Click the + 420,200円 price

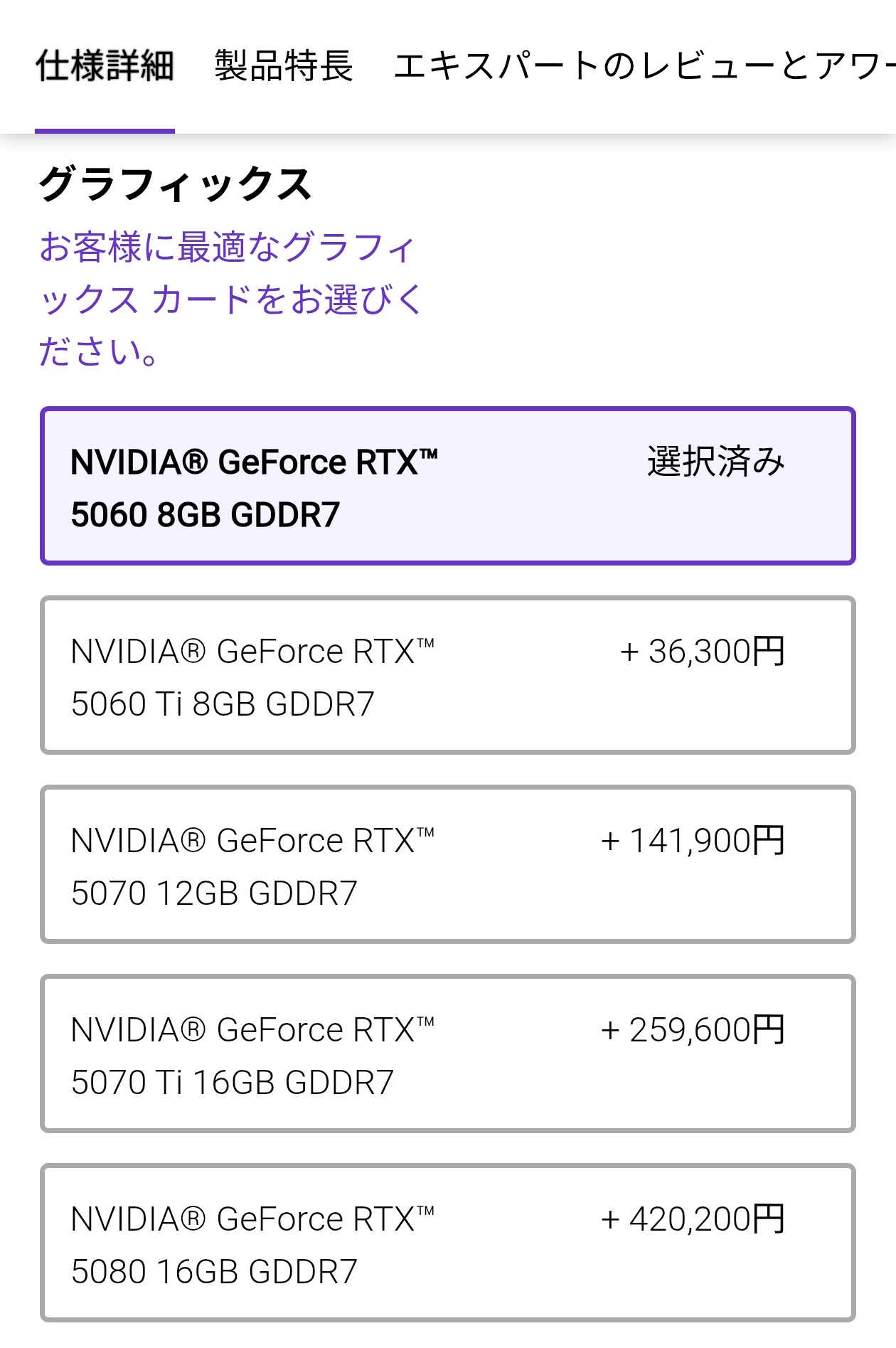click(693, 1219)
